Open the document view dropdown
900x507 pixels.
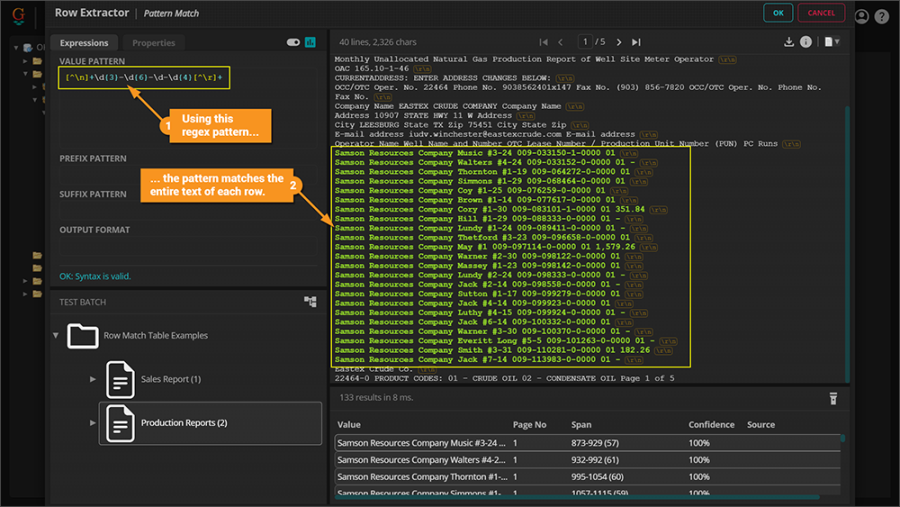(831, 42)
